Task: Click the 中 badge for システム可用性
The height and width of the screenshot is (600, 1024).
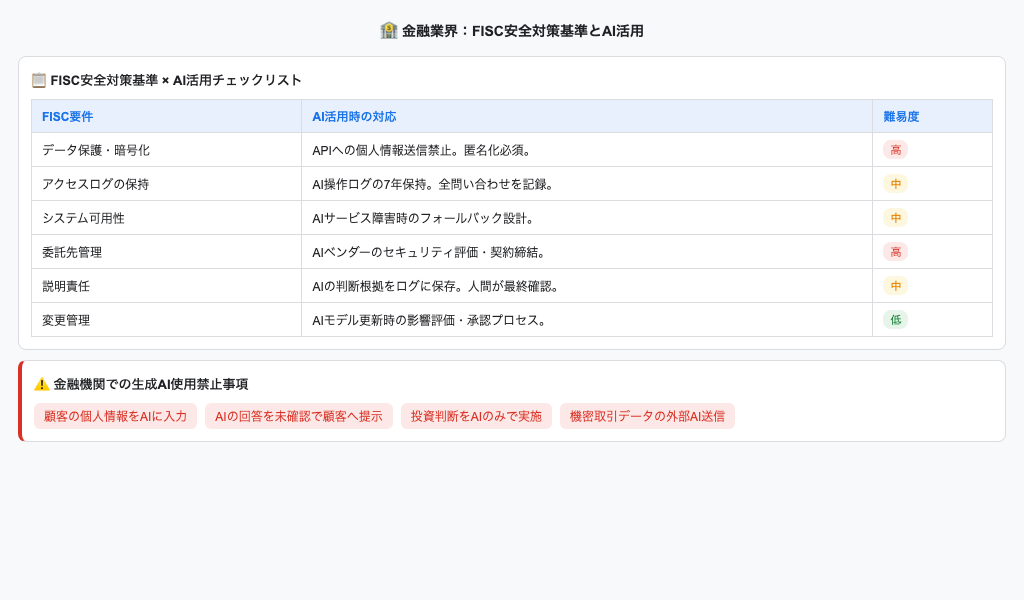Action: (x=893, y=217)
